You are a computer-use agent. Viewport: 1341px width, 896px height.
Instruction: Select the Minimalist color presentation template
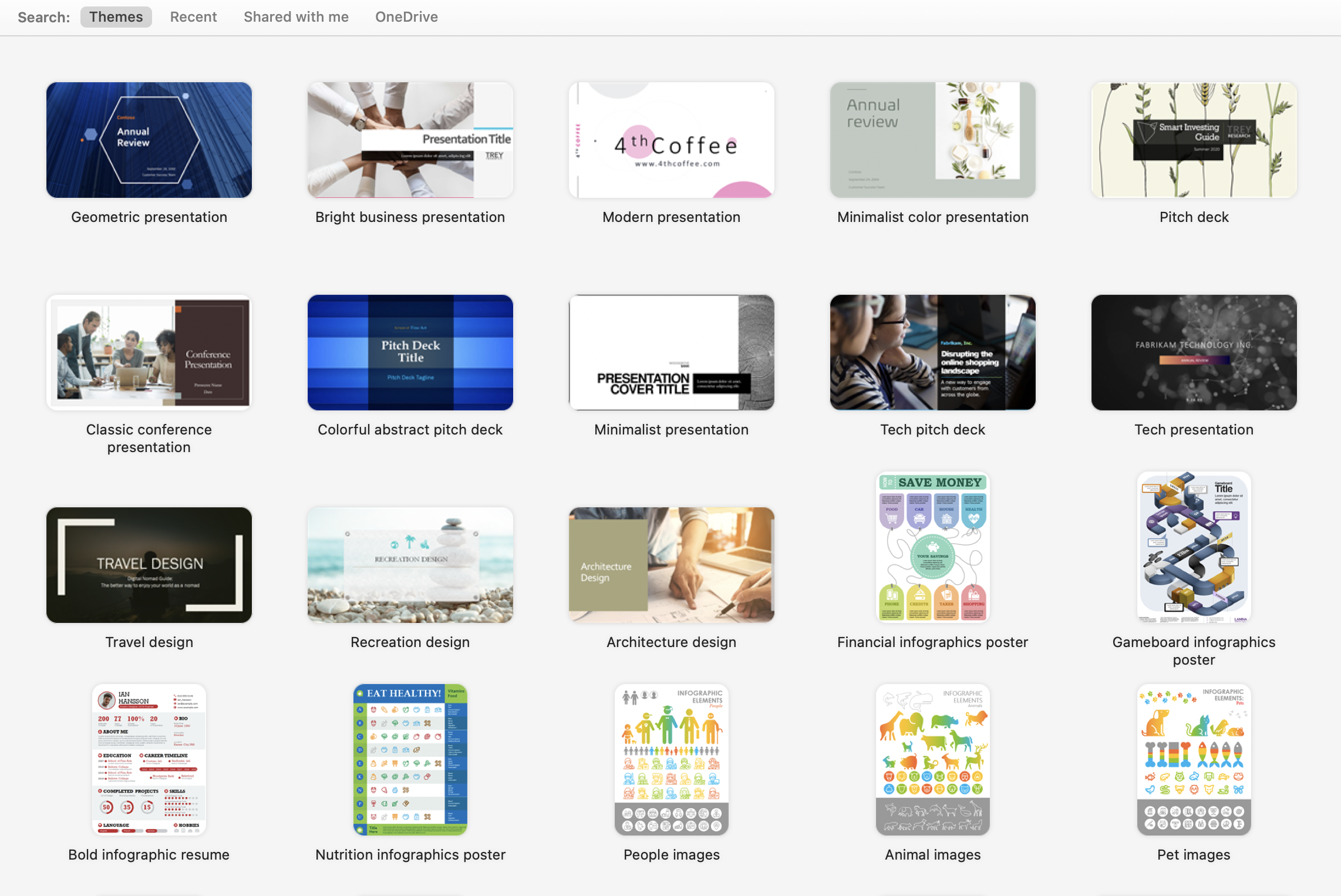pos(932,140)
